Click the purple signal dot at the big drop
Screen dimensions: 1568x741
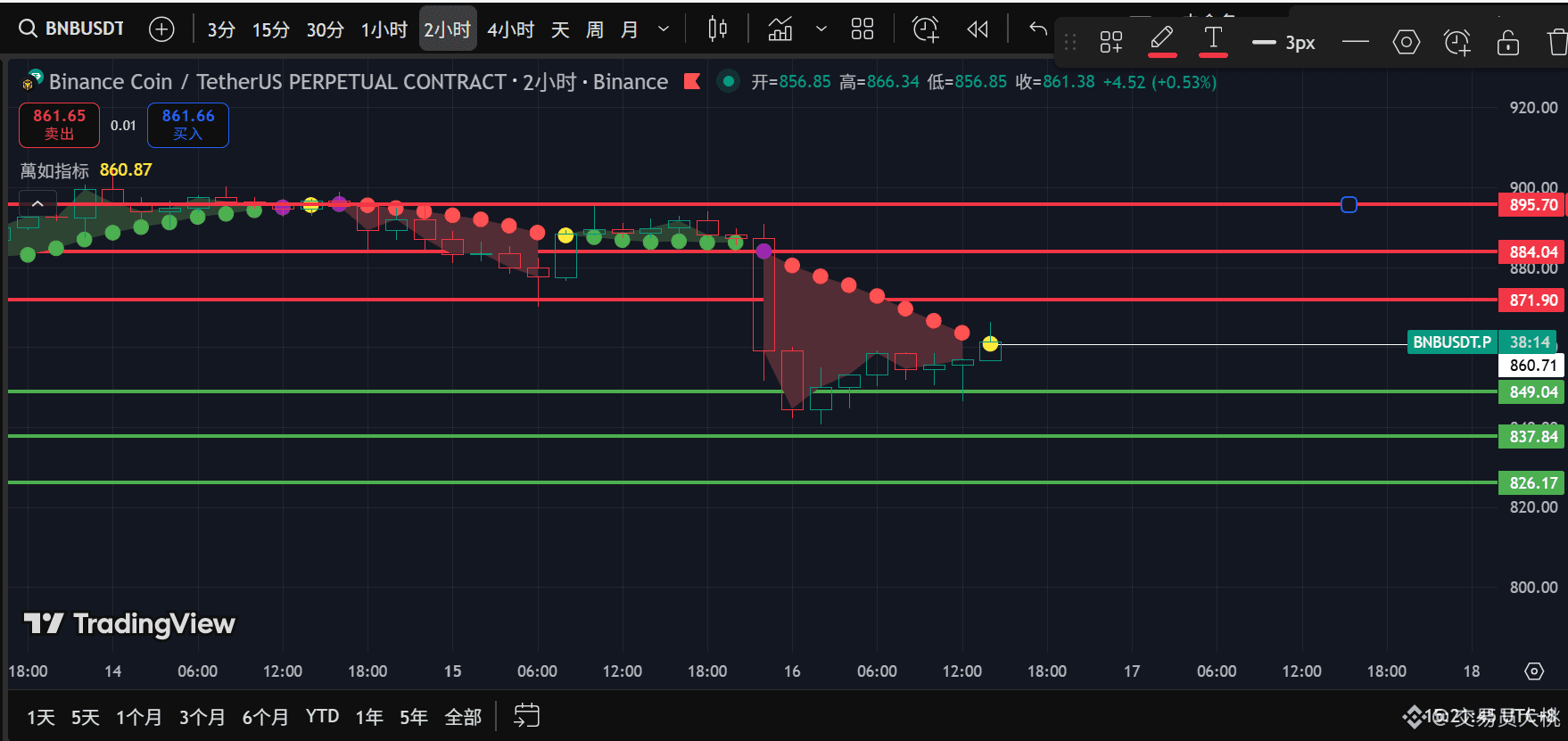[763, 251]
